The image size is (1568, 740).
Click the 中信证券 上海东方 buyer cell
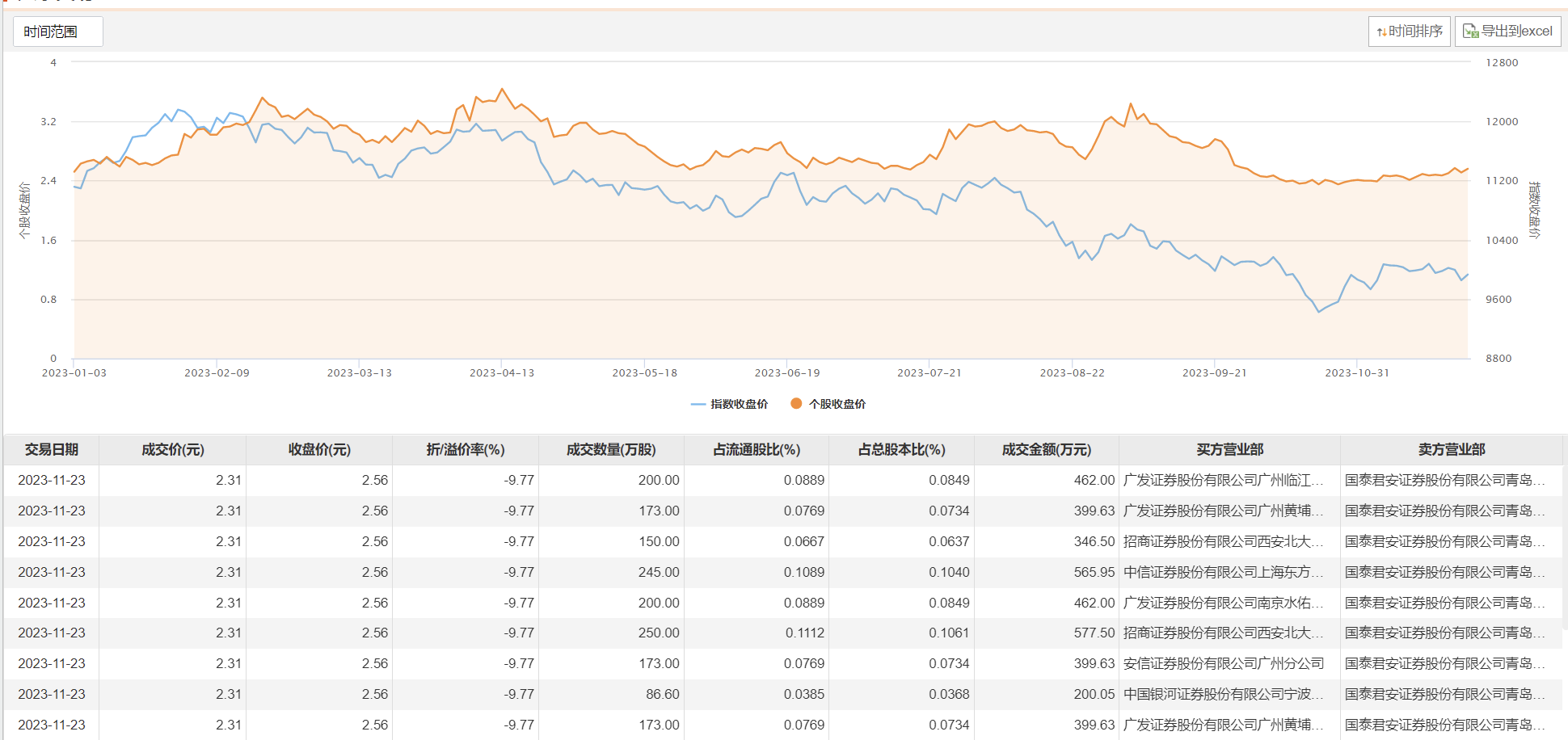click(1224, 572)
